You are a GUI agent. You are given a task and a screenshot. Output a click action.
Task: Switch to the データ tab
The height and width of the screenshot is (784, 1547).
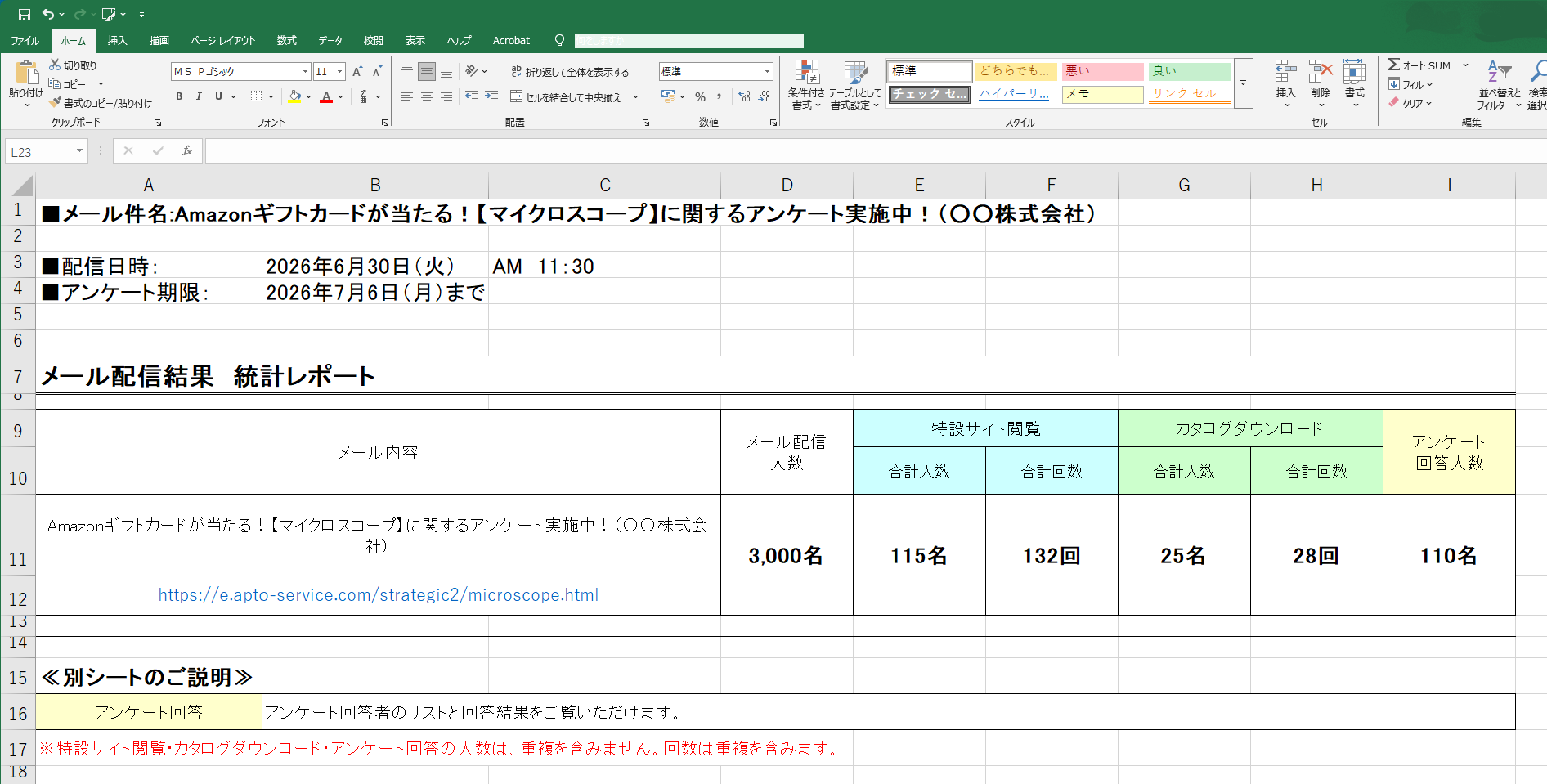click(330, 41)
